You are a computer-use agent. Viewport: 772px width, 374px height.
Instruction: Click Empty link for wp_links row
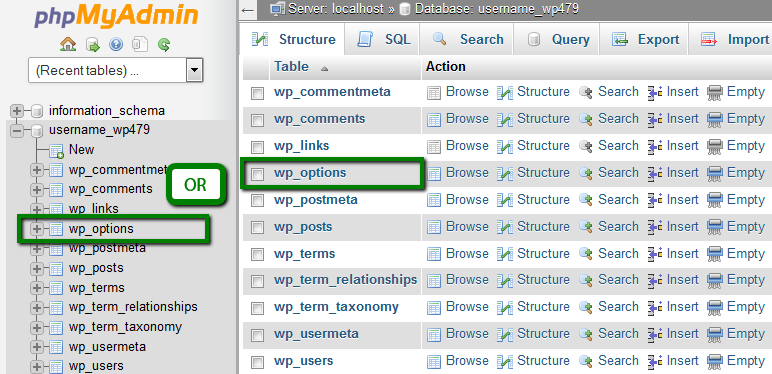[746, 146]
